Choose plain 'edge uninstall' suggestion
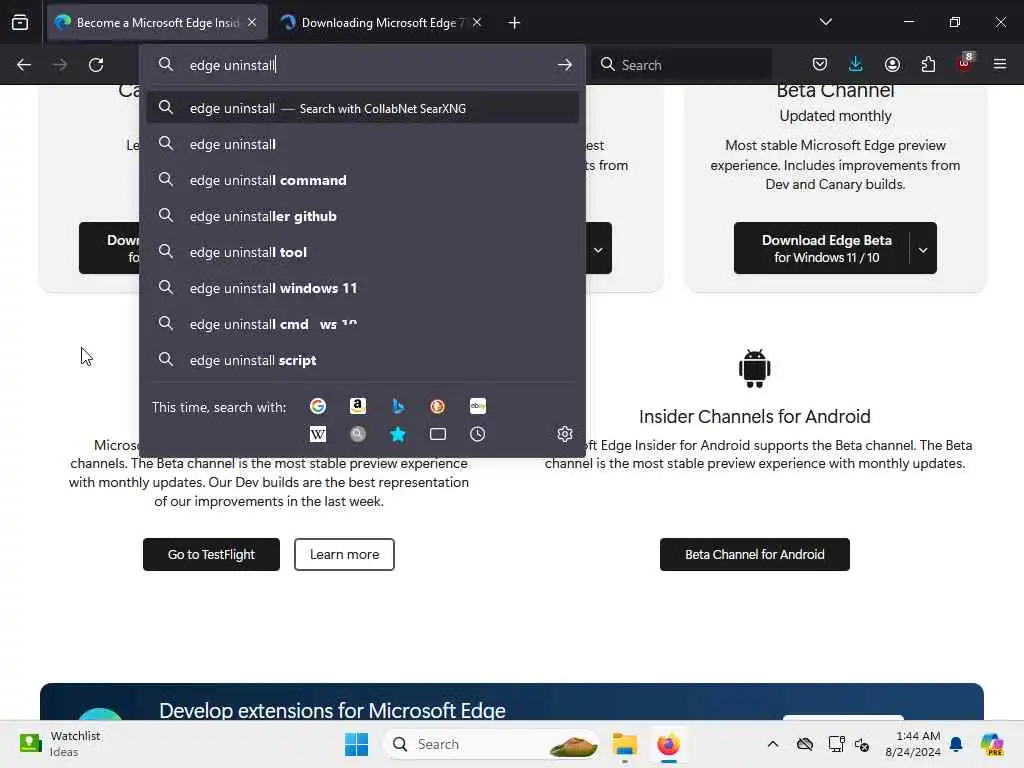 pyautogui.click(x=362, y=144)
